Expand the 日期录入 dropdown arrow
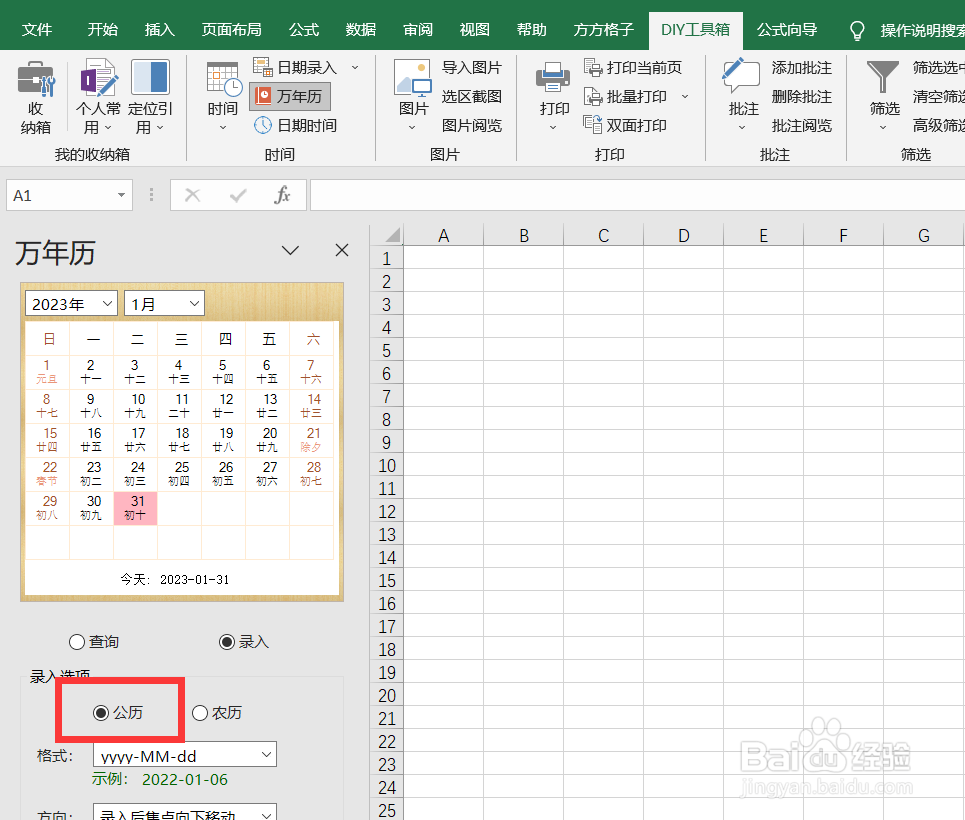Screen dimensions: 965x820 tap(355, 67)
